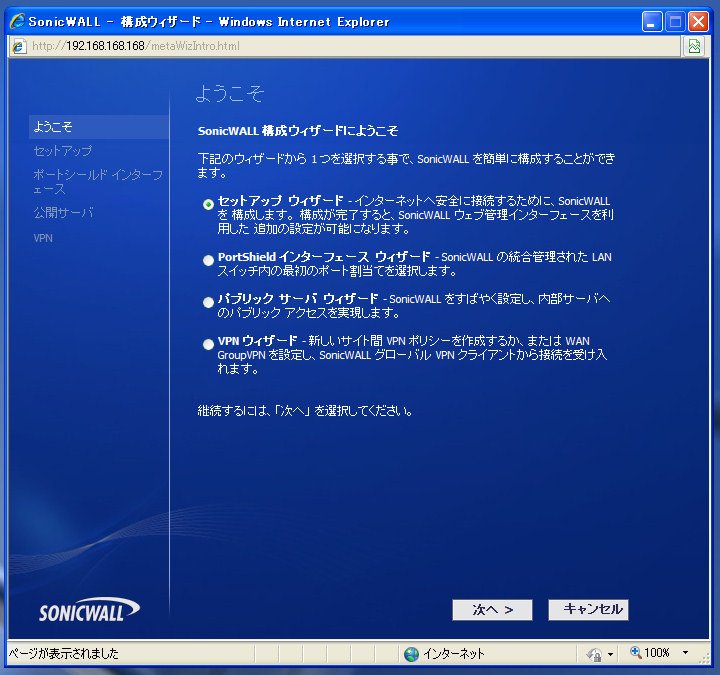This screenshot has height=675, width=720.
Task: Click the SonicWALL logo
Action: (x=89, y=610)
